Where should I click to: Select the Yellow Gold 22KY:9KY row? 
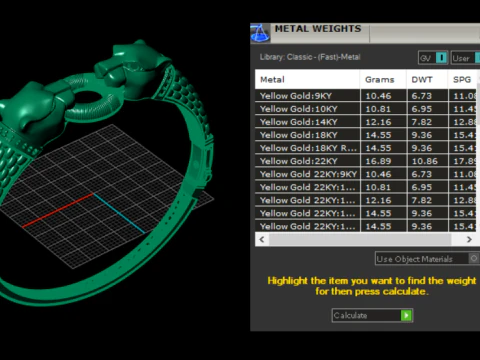coord(367,174)
